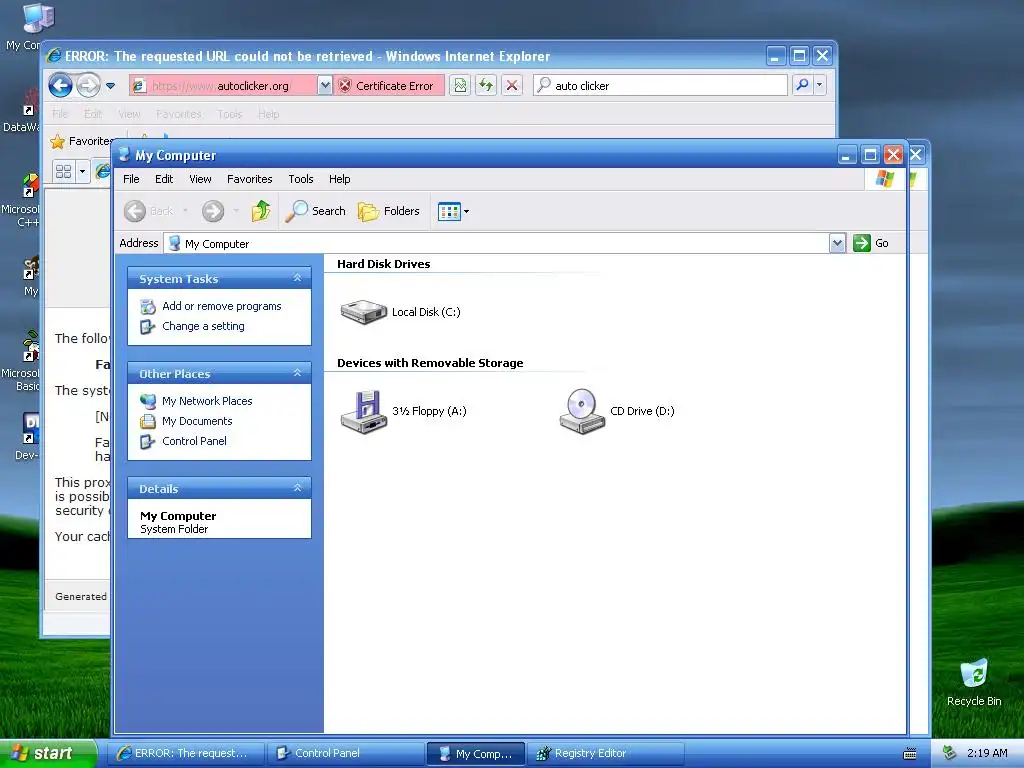Open IE search provider dropdown
Image resolution: width=1024 pixels, height=768 pixels.
coord(820,85)
